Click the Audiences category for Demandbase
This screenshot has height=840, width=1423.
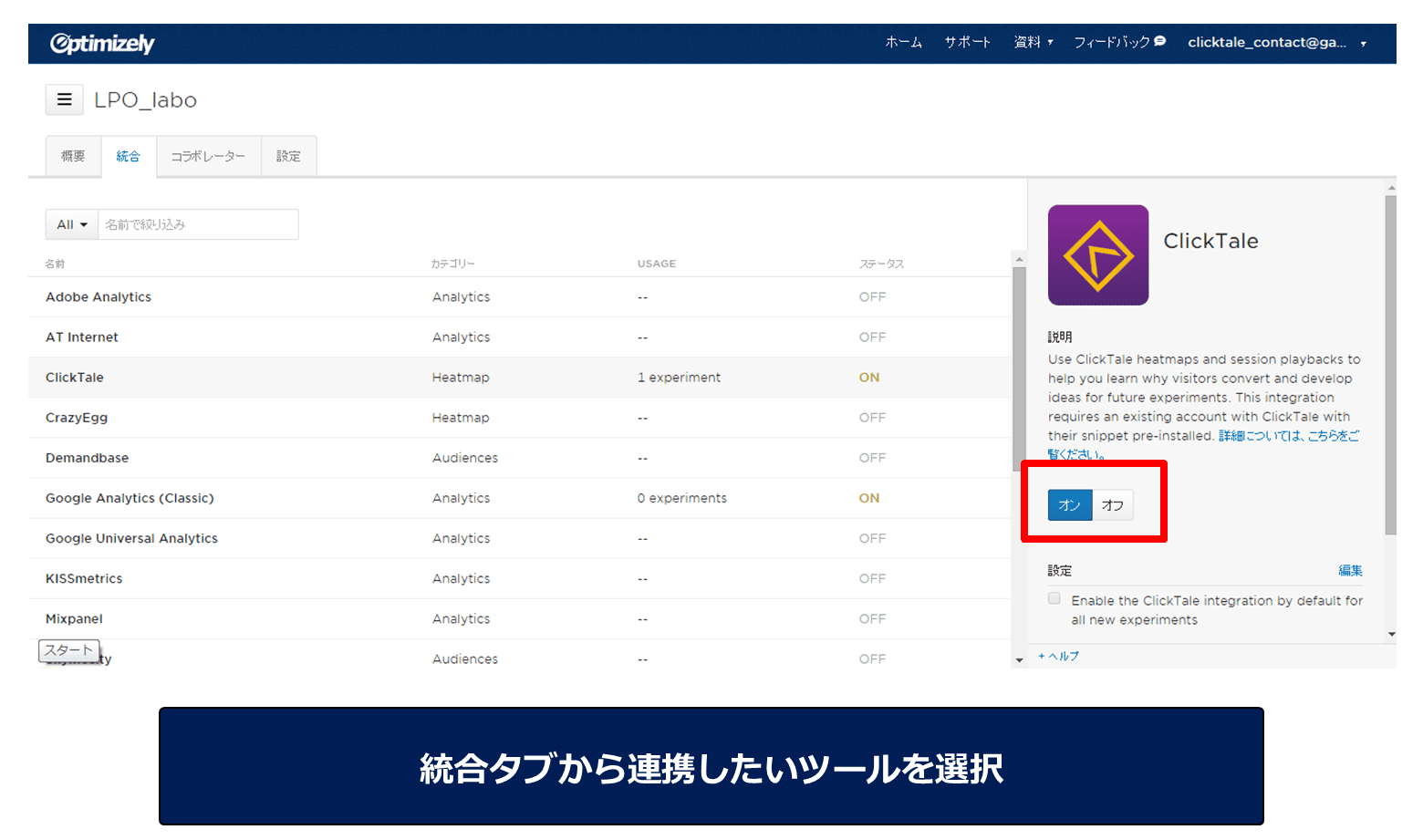465,458
